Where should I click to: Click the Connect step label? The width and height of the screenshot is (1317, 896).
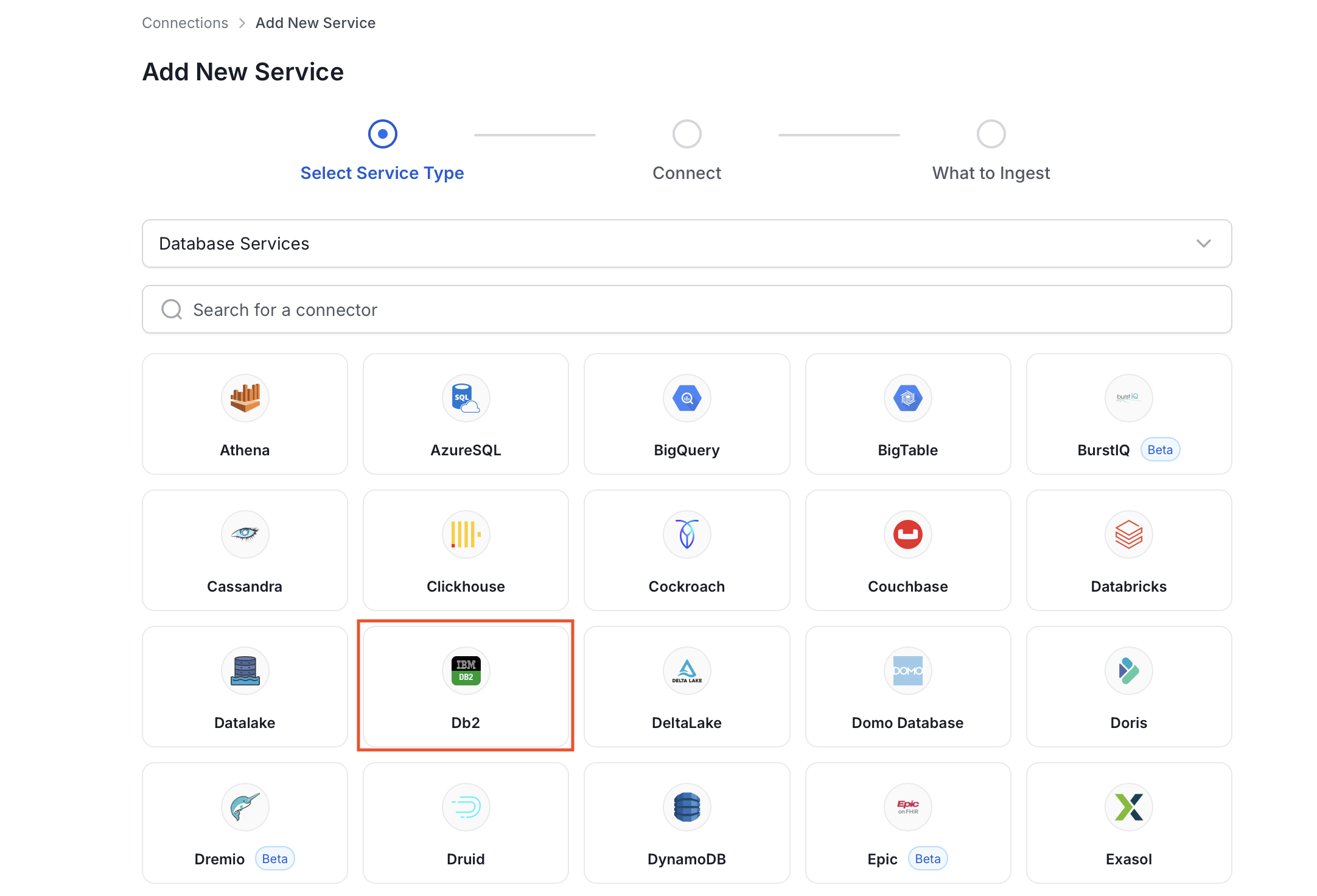tap(686, 173)
